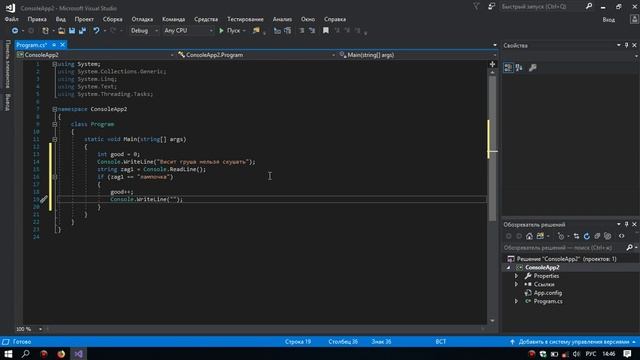Open the Any CPU platform dropdown

(188, 31)
